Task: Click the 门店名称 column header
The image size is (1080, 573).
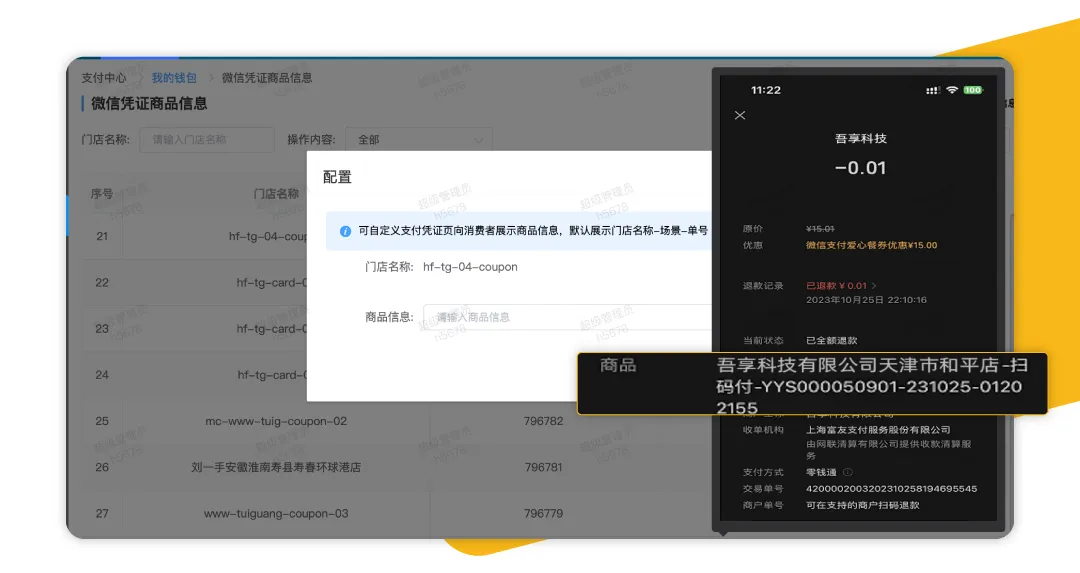Action: coord(276,194)
